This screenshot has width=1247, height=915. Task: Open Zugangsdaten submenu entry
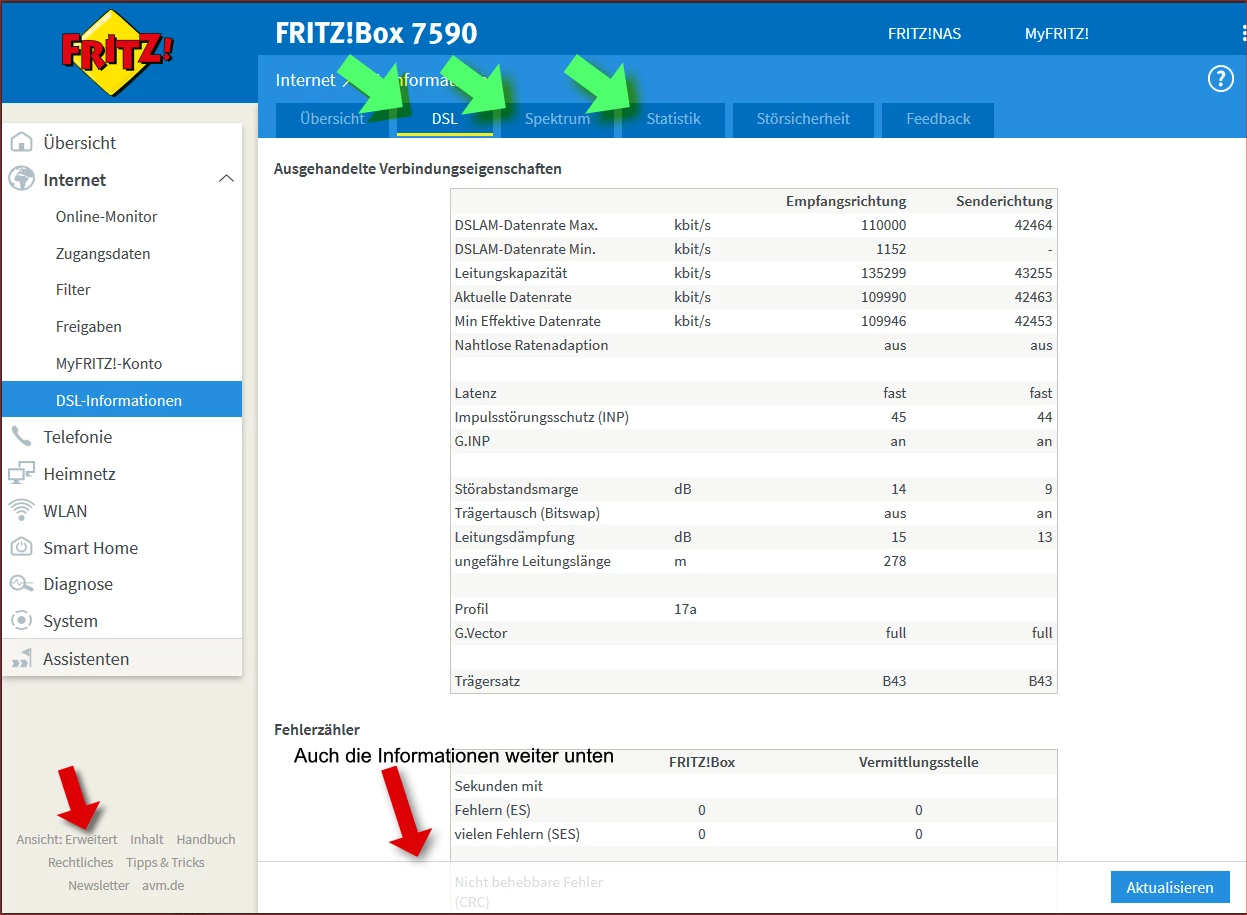tap(103, 253)
